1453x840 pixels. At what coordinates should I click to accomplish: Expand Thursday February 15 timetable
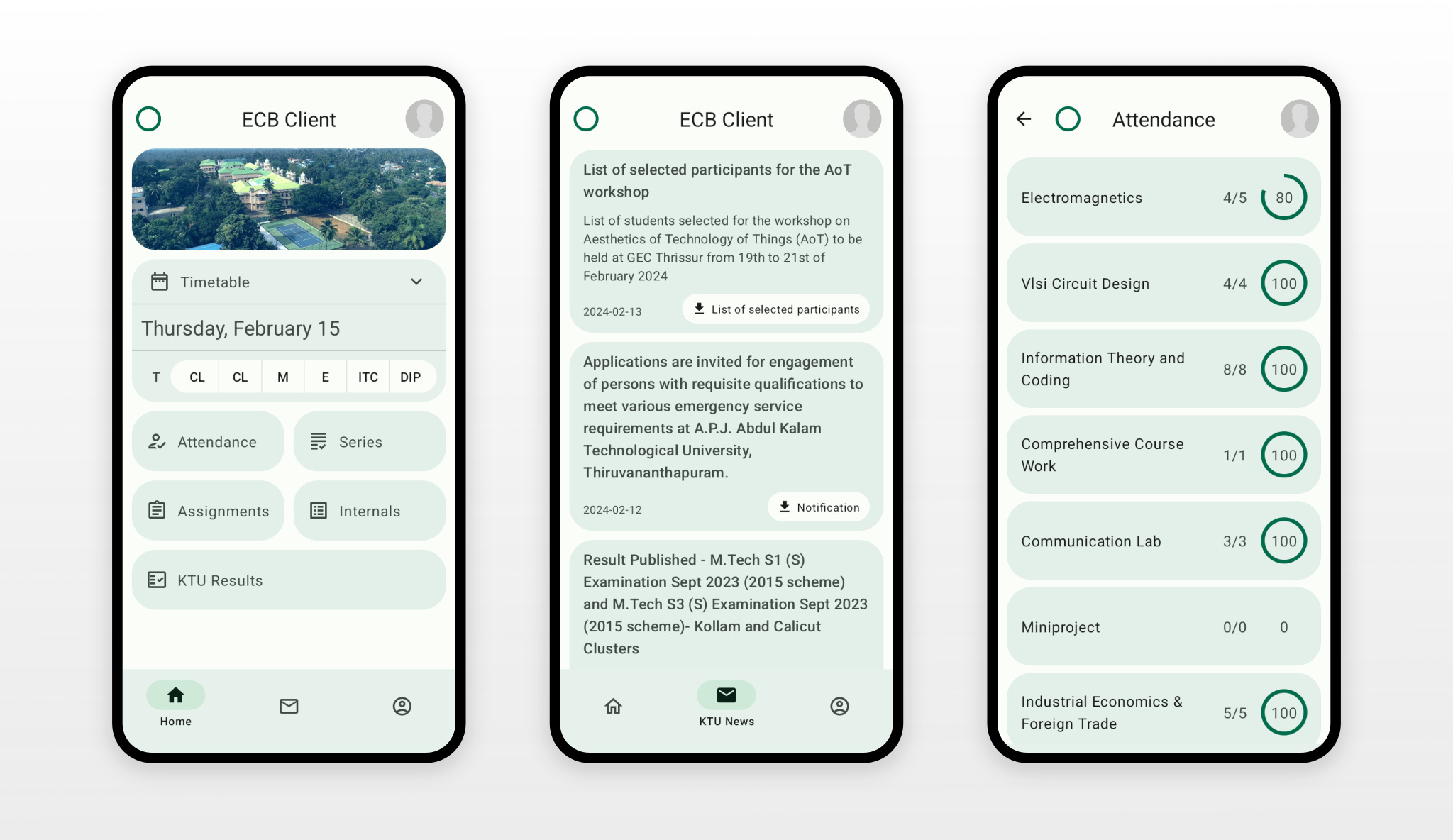(x=420, y=282)
